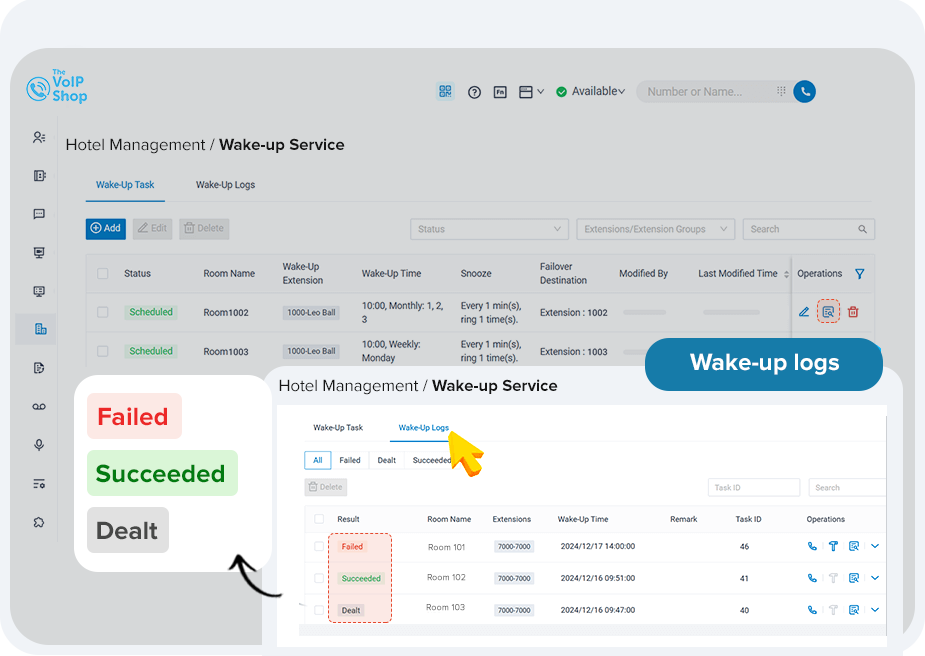Tick the Room 102 log checkbox
Image resolution: width=925 pixels, height=656 pixels.
tap(319, 578)
